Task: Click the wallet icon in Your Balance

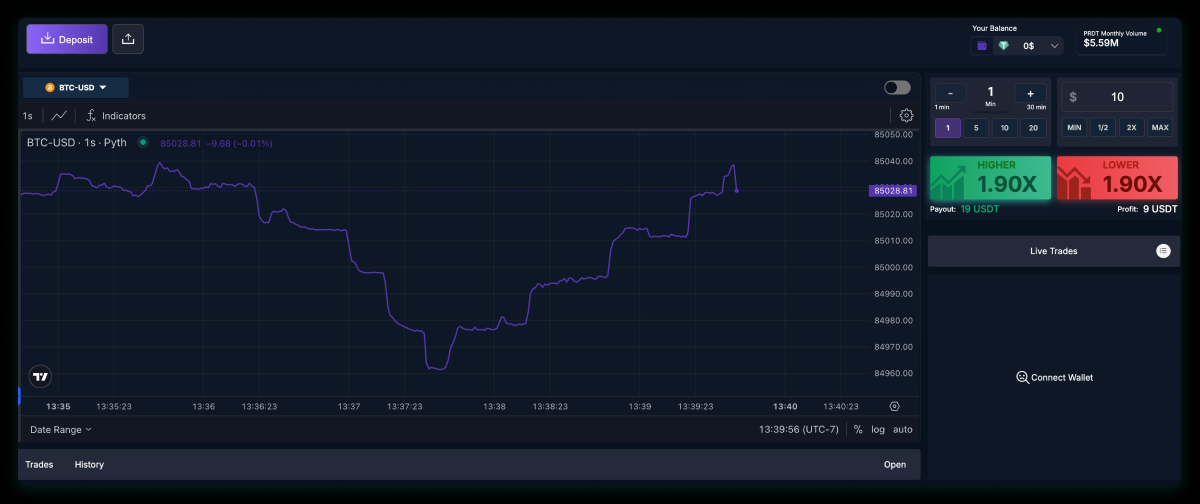Action: [x=982, y=45]
